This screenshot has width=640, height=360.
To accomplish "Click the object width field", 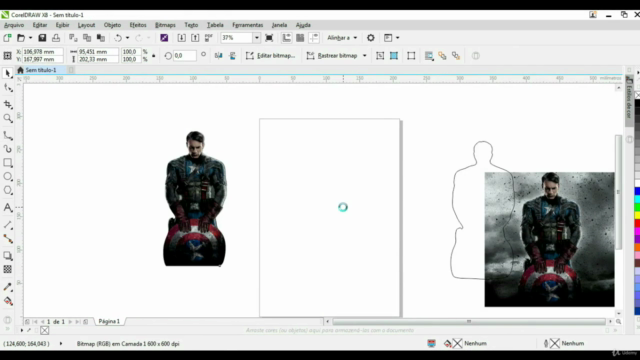I will (98, 52).
